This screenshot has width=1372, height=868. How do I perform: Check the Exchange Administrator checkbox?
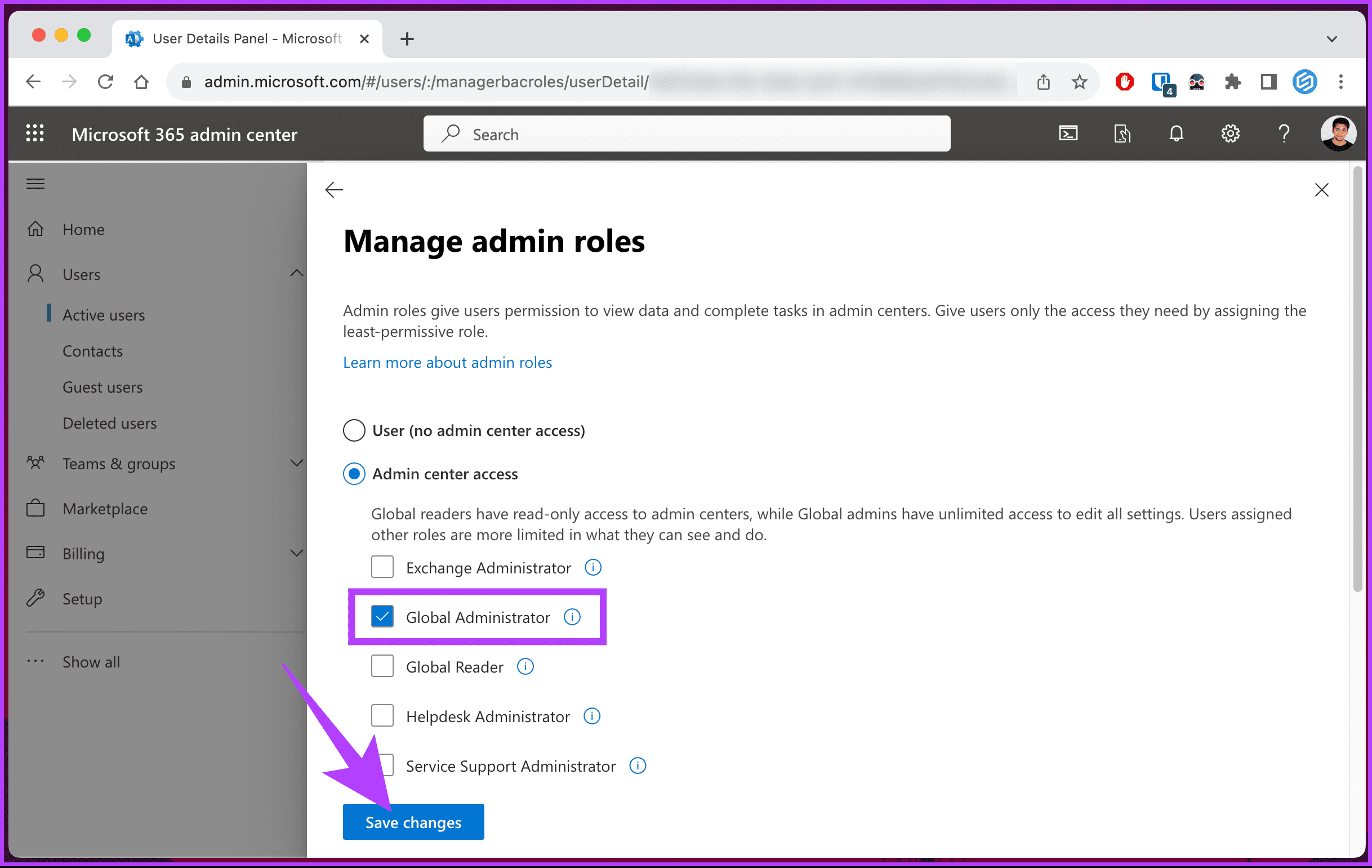tap(383, 567)
